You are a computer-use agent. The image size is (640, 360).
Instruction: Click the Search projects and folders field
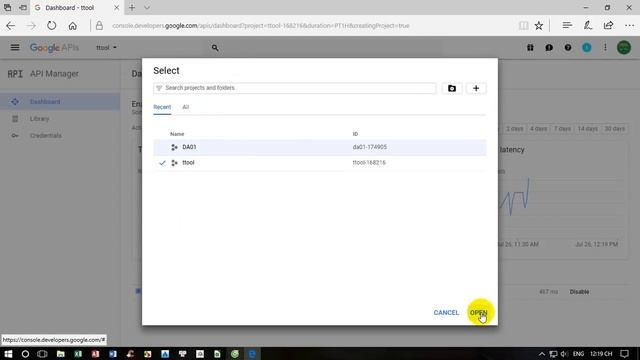coord(295,88)
